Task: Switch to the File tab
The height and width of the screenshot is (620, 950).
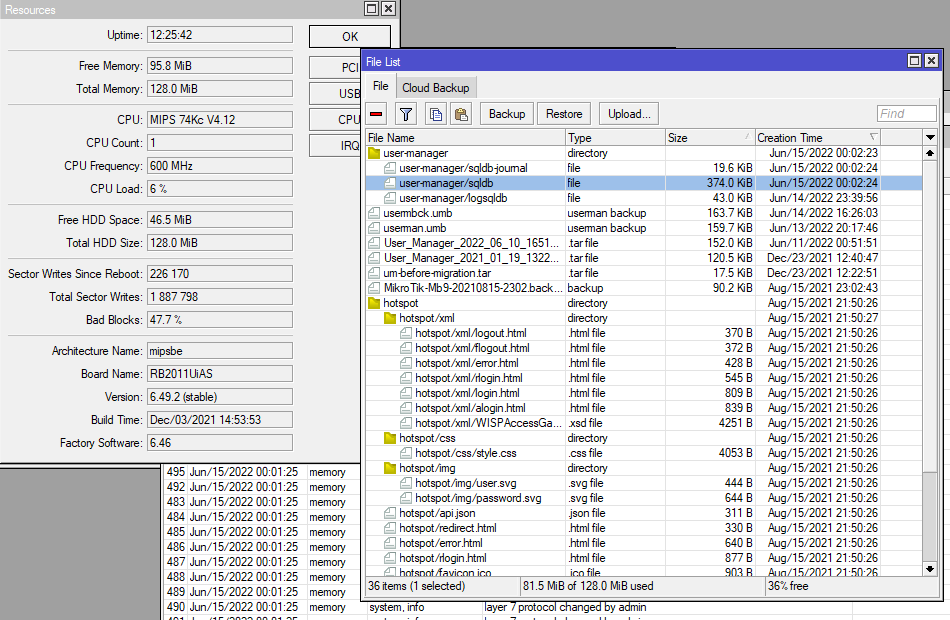Action: point(380,86)
